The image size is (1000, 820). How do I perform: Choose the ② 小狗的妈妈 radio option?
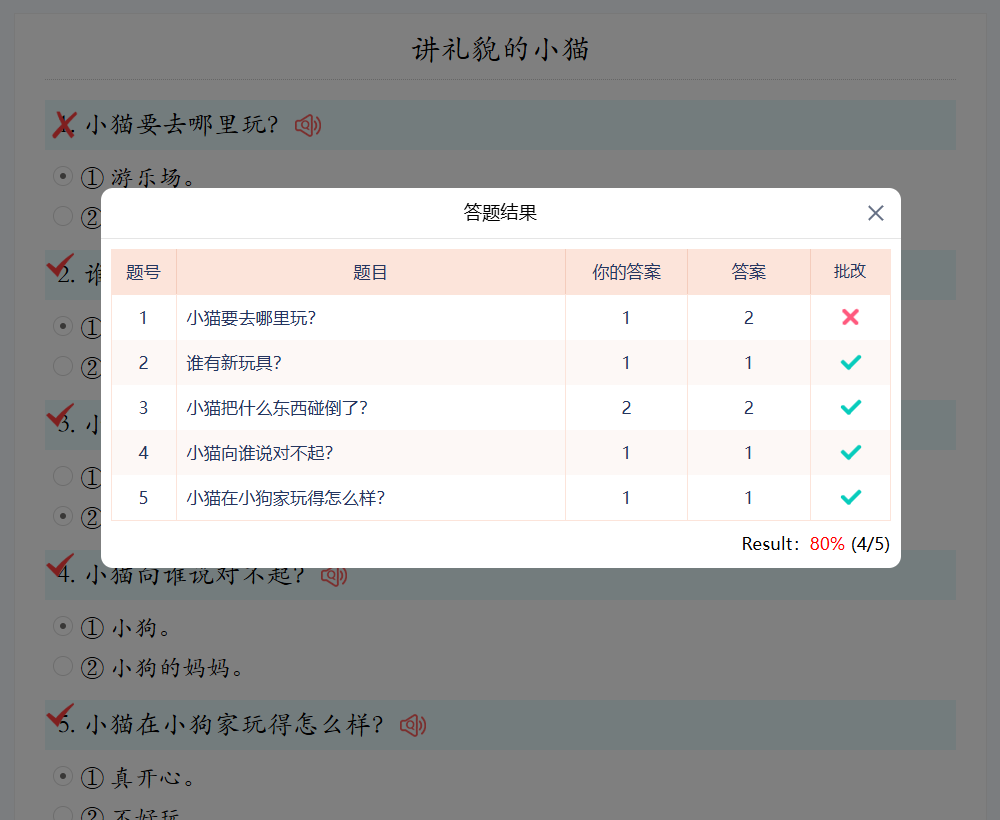[x=63, y=666]
